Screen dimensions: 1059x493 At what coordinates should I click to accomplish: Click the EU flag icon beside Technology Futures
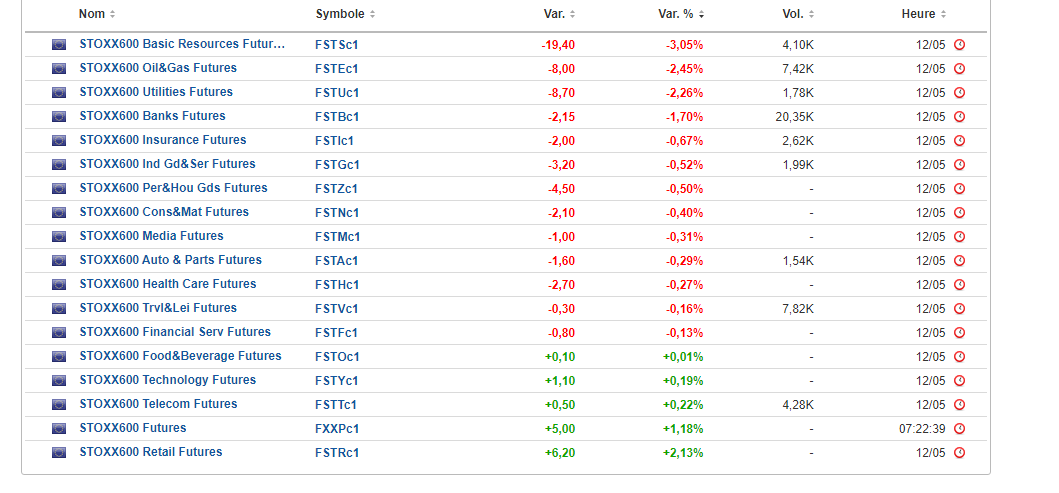(x=59, y=381)
